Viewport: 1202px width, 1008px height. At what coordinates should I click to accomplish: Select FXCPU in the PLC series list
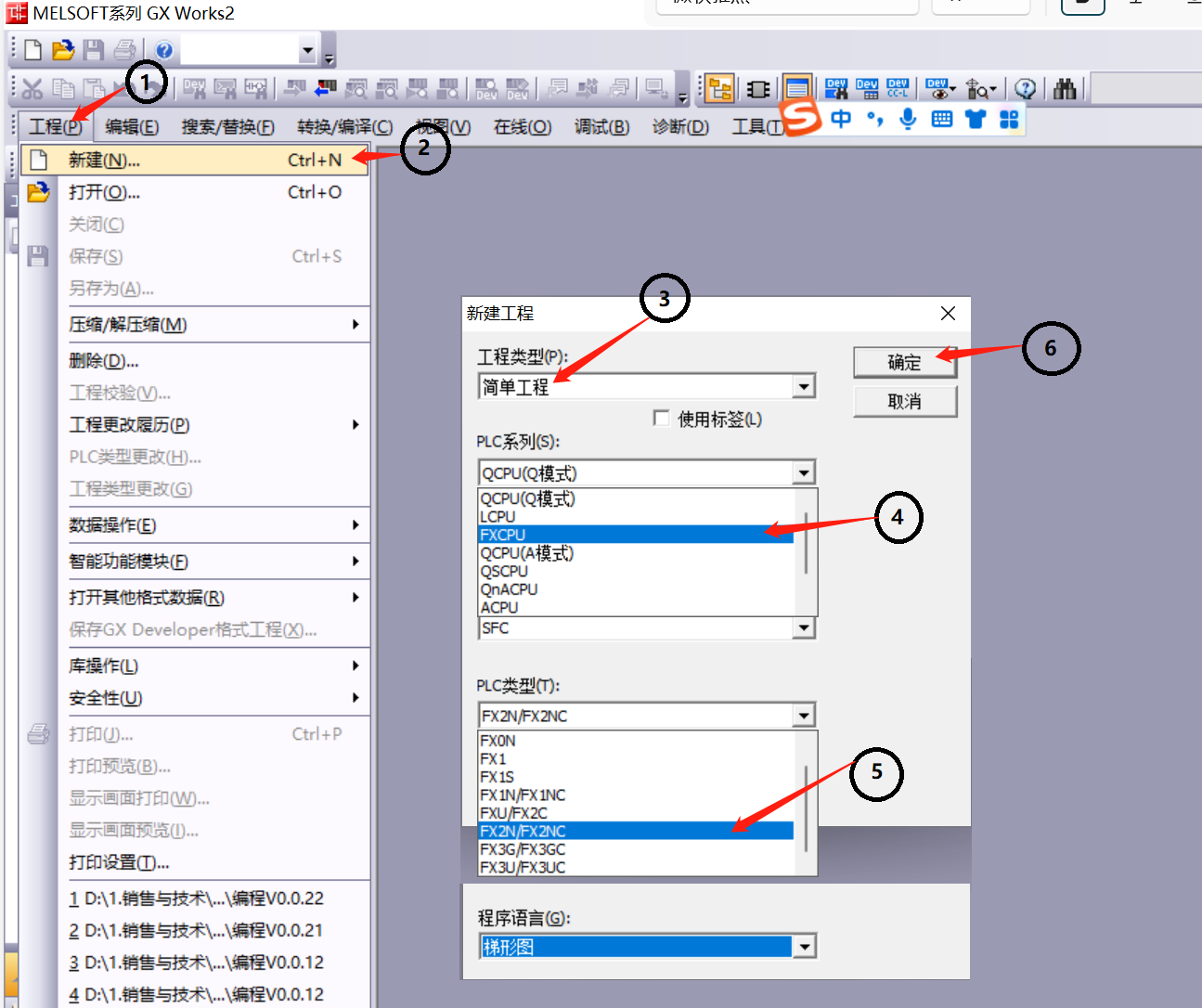click(636, 535)
